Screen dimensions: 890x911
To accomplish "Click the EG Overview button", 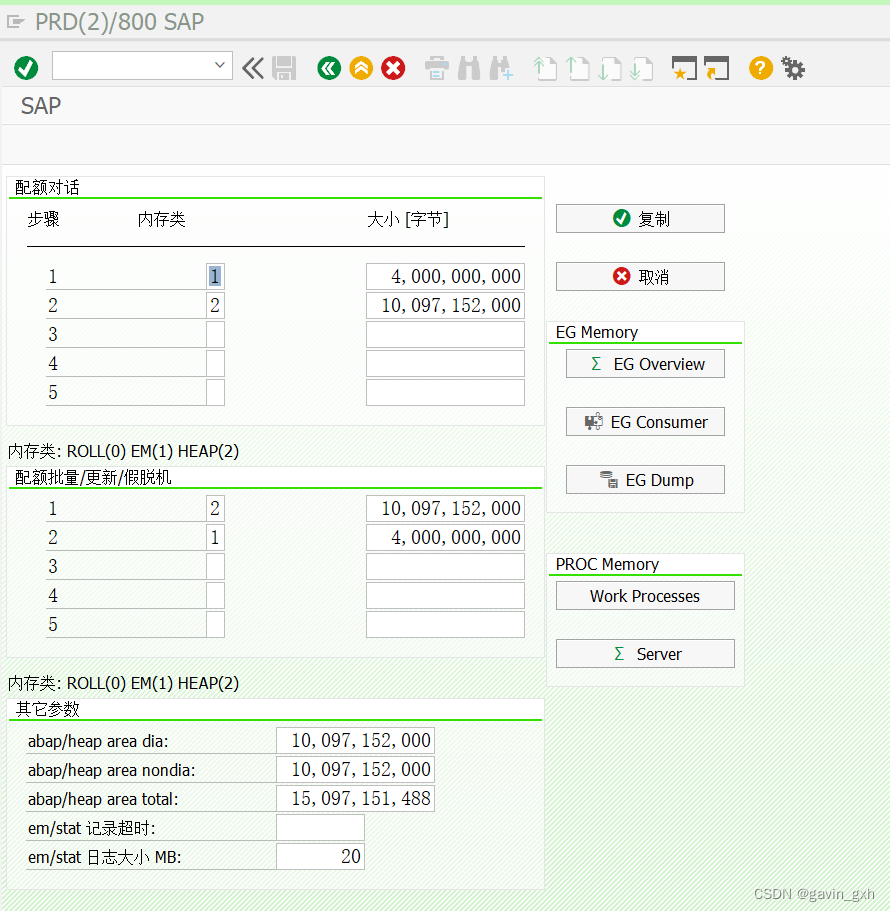I will click(644, 363).
